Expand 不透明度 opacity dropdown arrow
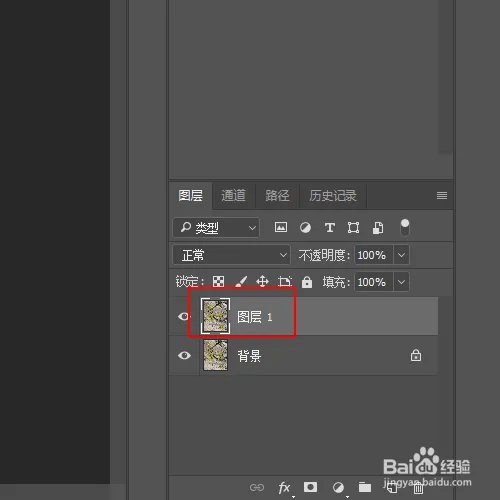500x500 pixels. coord(401,255)
